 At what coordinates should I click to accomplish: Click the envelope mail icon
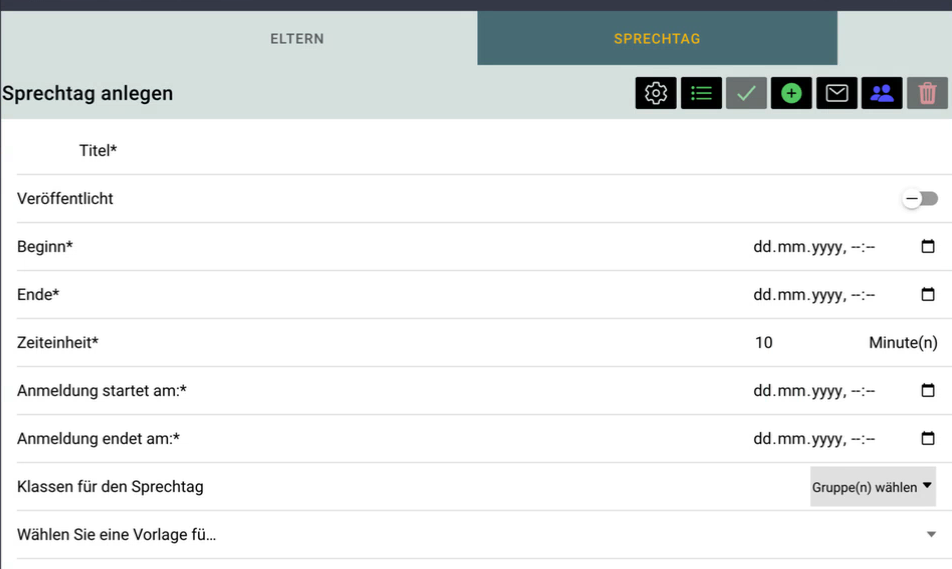coord(837,93)
